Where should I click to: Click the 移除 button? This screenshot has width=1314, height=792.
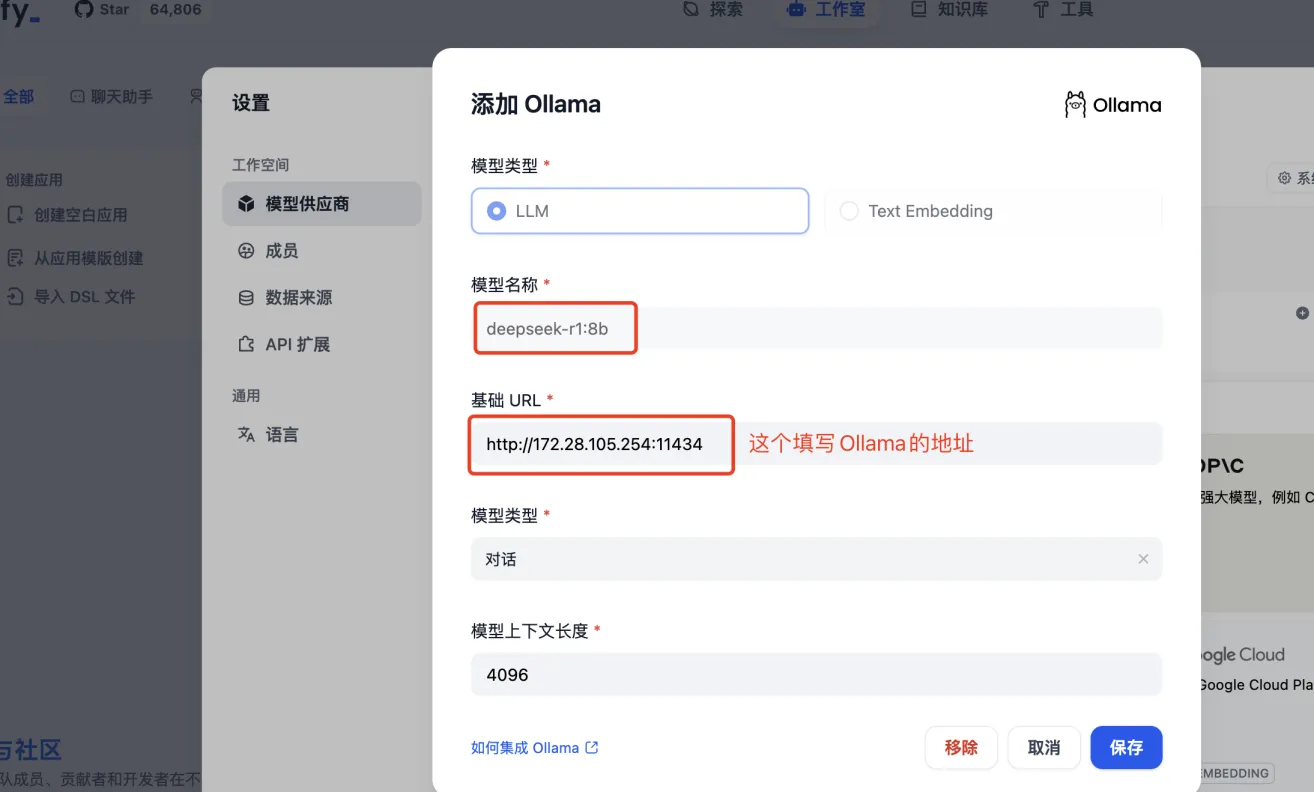click(x=961, y=748)
